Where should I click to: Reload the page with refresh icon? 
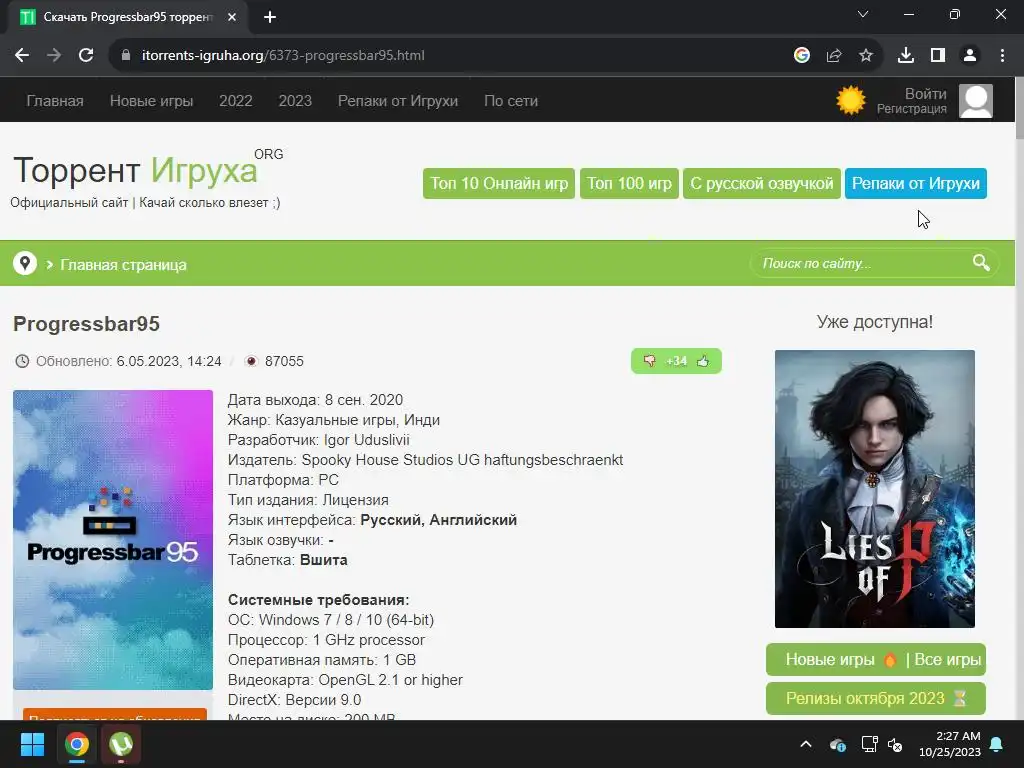tap(86, 56)
